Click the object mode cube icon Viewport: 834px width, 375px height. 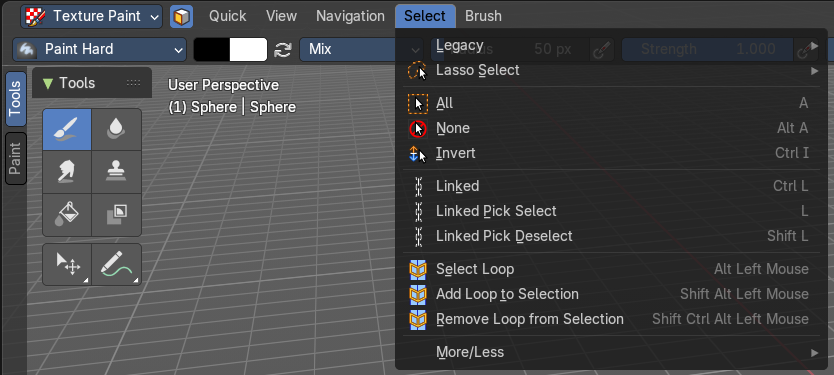(x=181, y=16)
